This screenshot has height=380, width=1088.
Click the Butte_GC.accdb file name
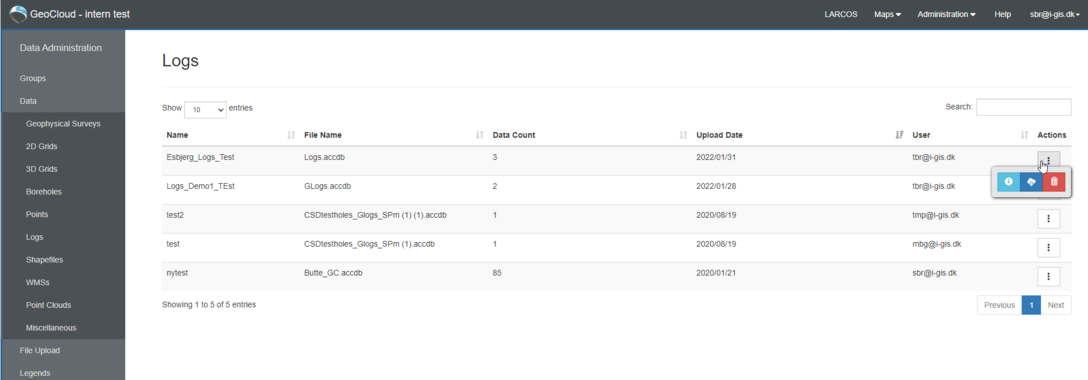tap(334, 274)
